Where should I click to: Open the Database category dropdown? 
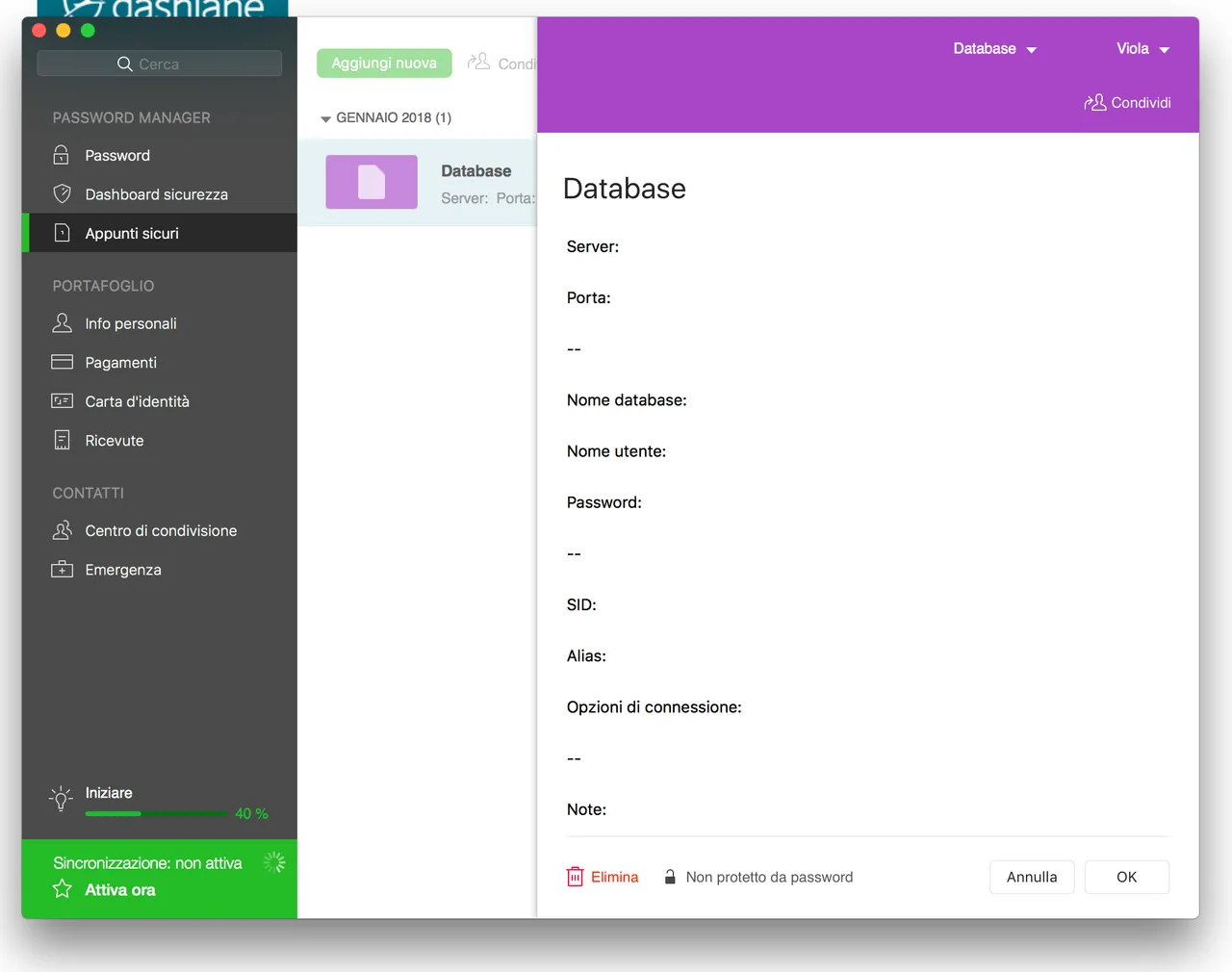click(994, 48)
